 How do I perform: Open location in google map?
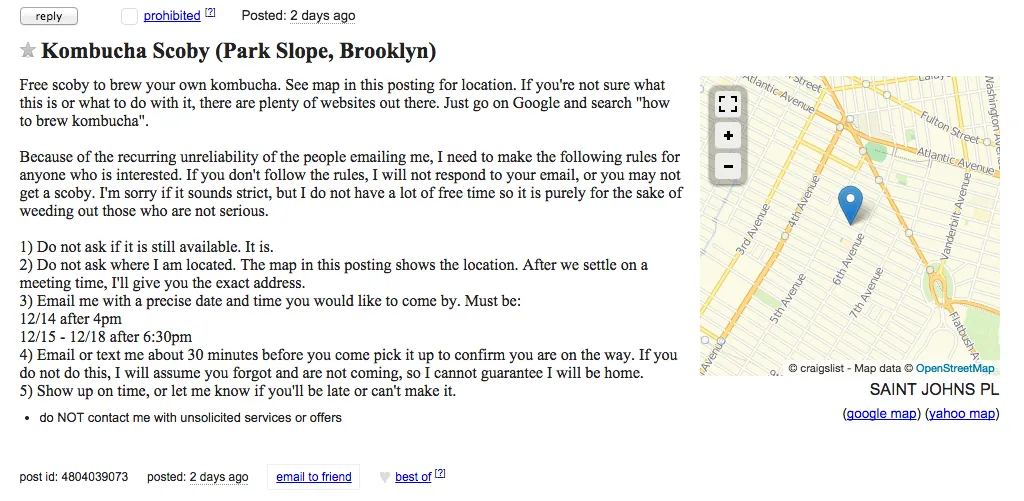pos(882,413)
